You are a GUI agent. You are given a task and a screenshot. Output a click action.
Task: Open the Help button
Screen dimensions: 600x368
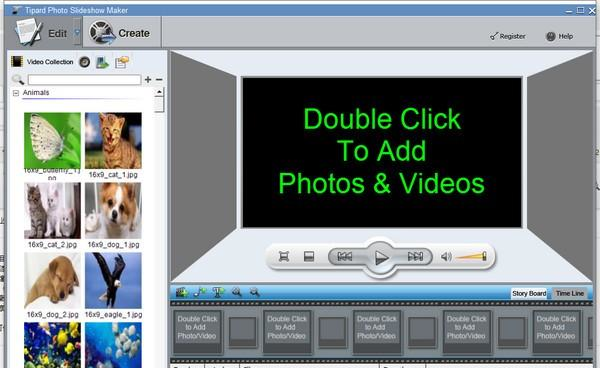(559, 36)
